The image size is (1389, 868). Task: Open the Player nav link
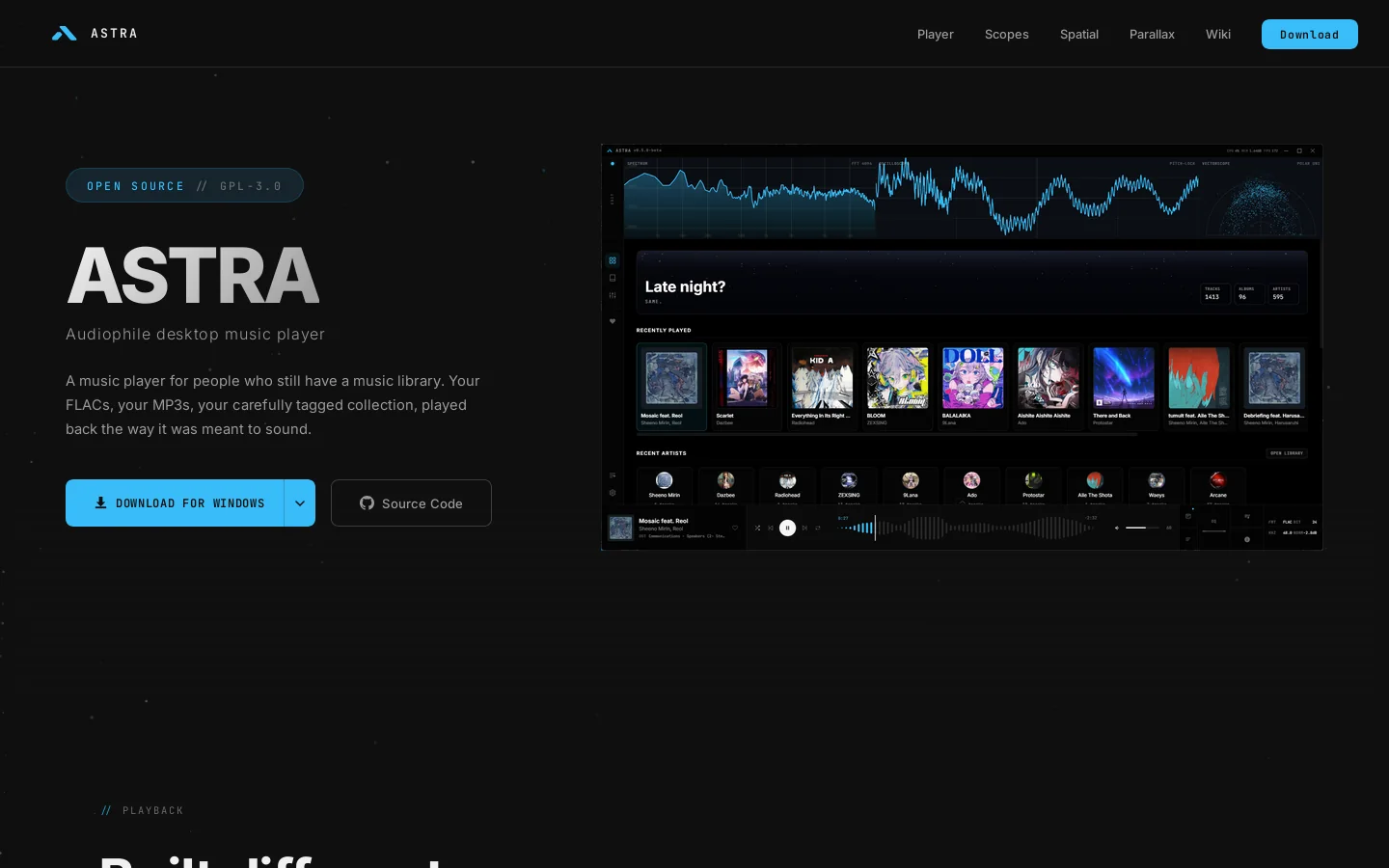click(936, 34)
